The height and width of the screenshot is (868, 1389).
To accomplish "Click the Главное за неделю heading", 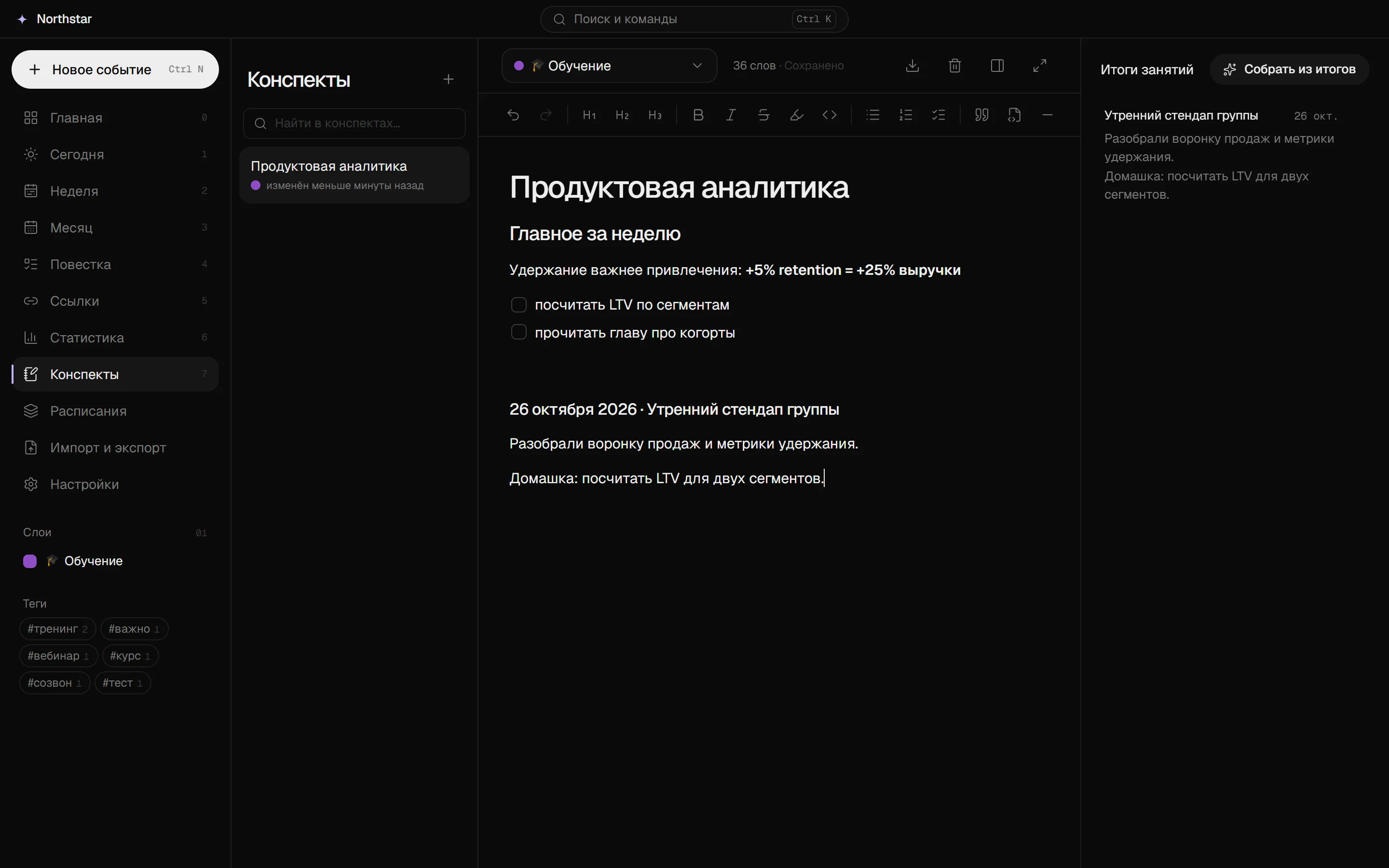I will [x=595, y=234].
